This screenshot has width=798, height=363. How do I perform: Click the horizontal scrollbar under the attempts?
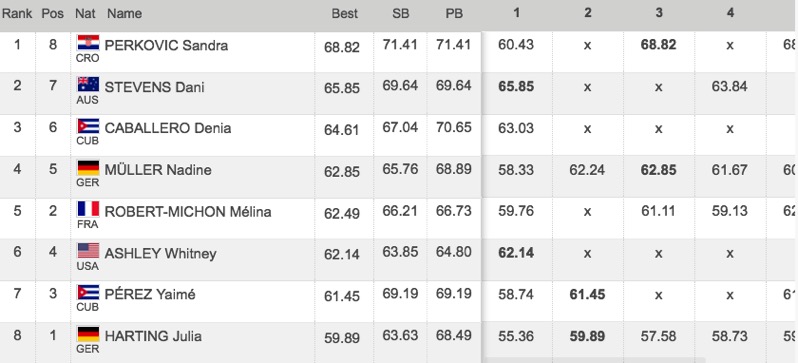click(593, 360)
